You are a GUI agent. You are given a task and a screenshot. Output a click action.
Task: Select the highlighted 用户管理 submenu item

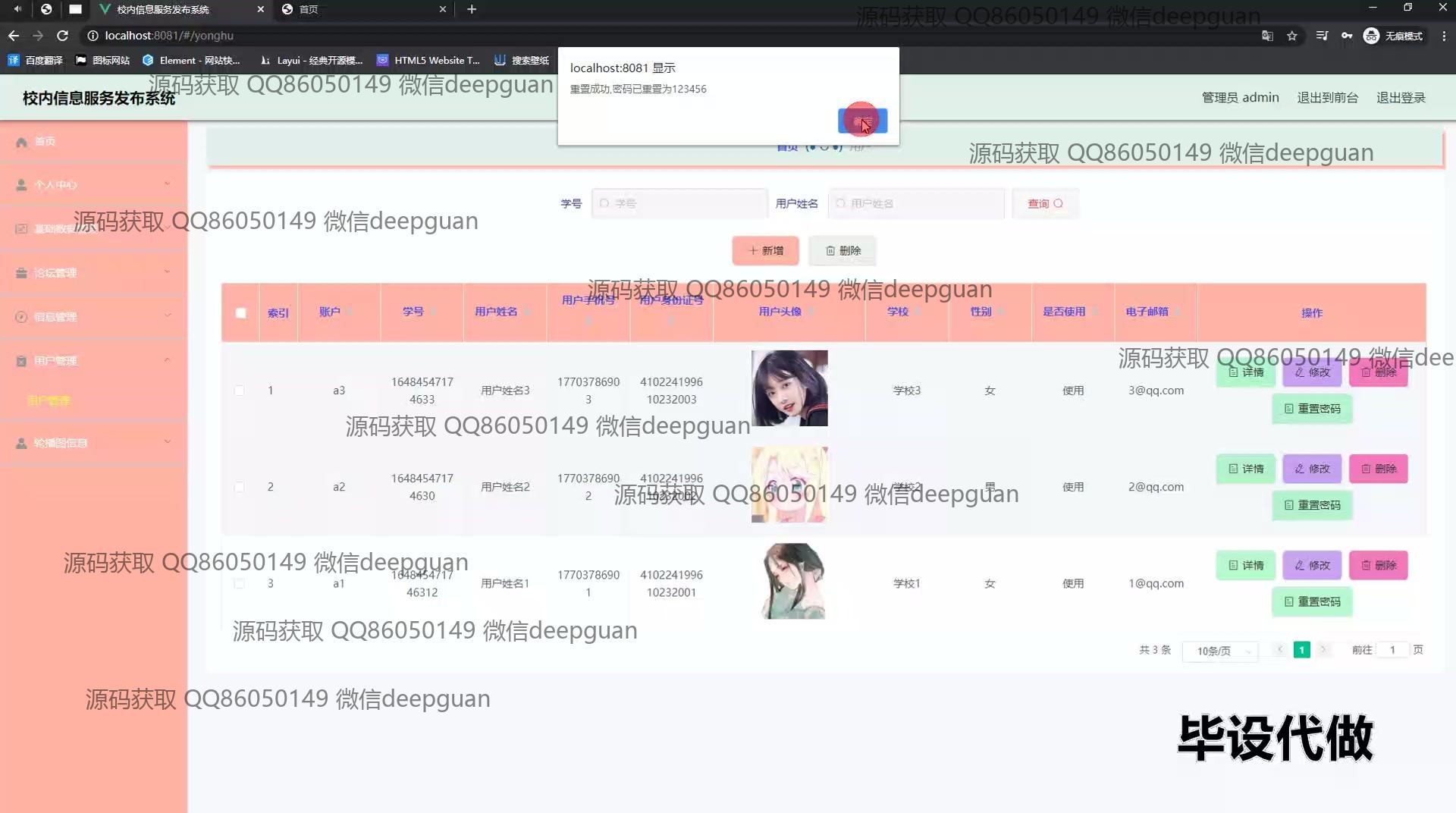pyautogui.click(x=49, y=400)
